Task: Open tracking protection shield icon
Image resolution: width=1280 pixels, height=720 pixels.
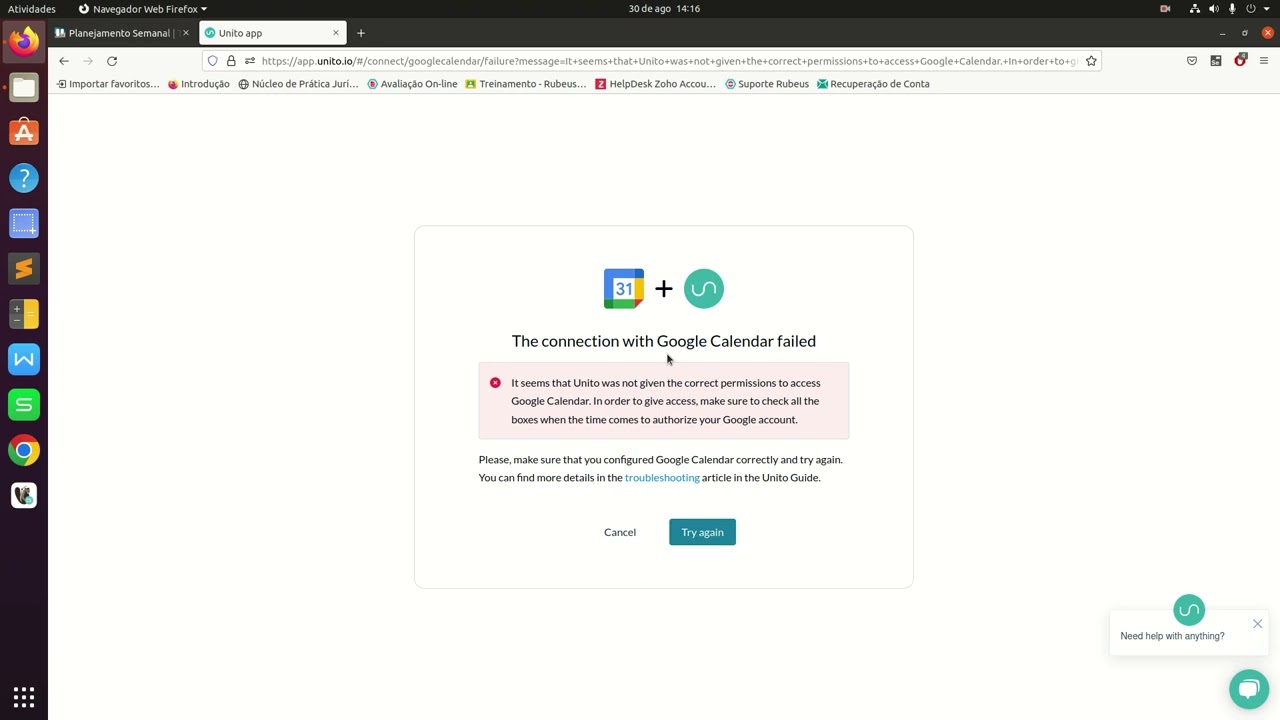Action: coord(212,61)
